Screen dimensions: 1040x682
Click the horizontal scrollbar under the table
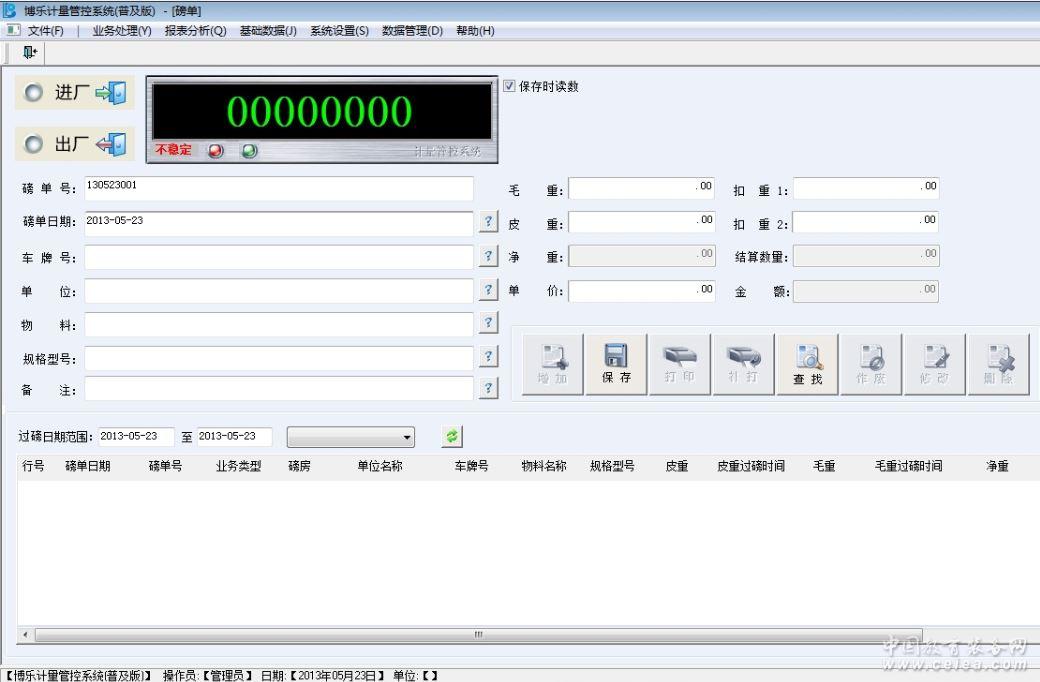point(478,634)
